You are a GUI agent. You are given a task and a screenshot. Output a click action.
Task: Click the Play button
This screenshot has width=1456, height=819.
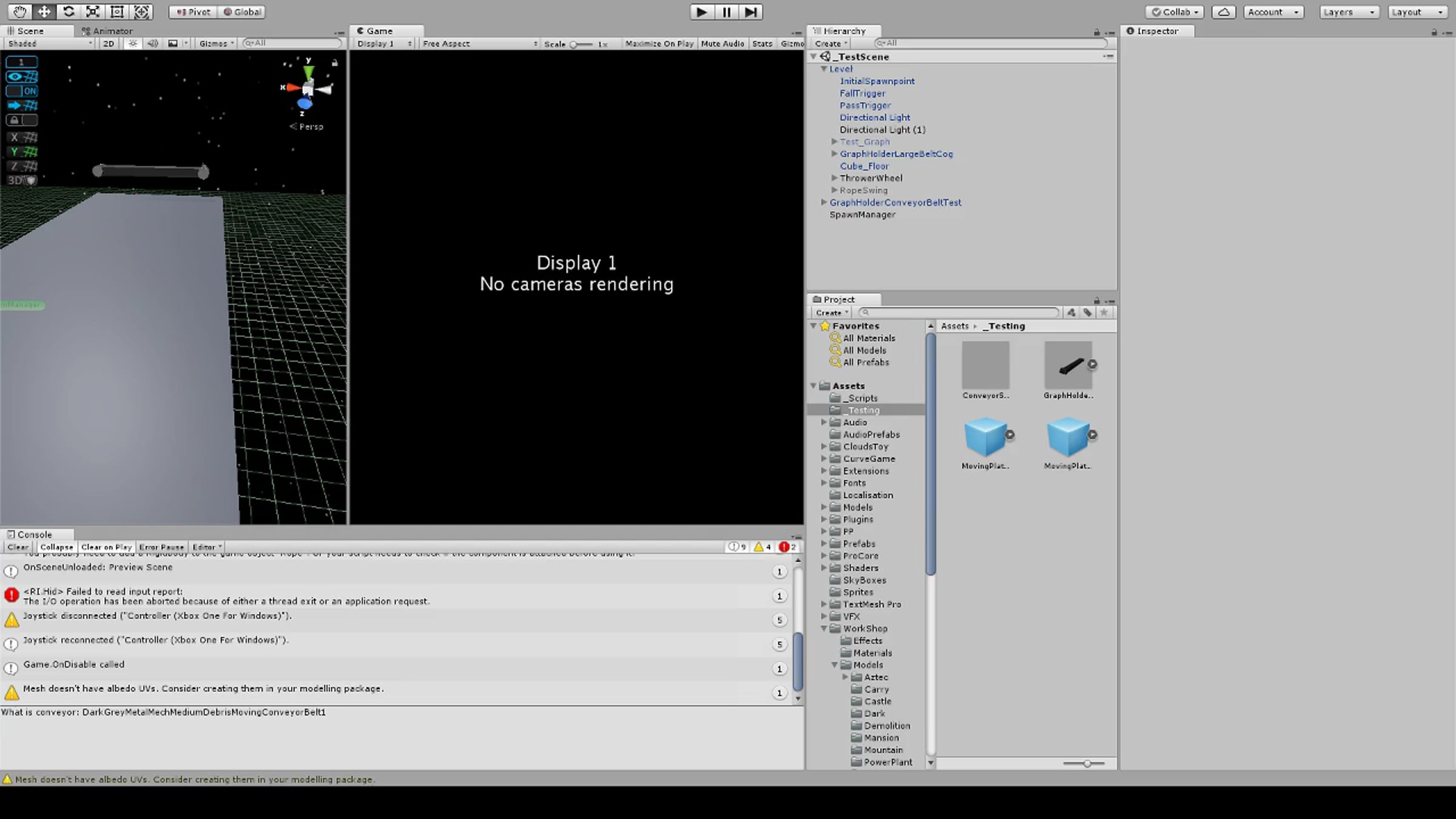701,12
